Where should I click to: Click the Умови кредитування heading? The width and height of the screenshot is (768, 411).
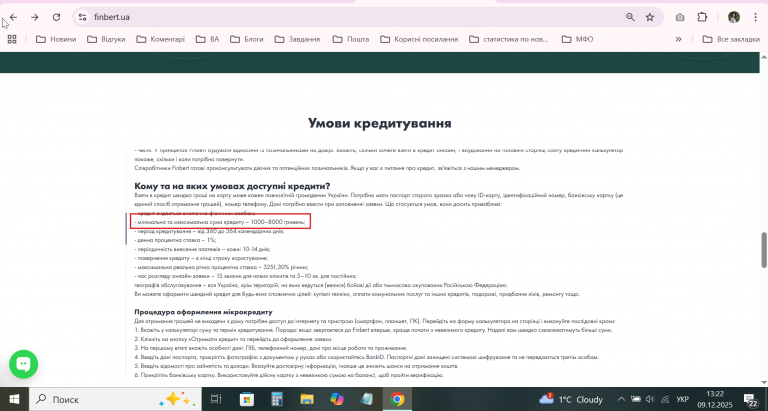380,123
